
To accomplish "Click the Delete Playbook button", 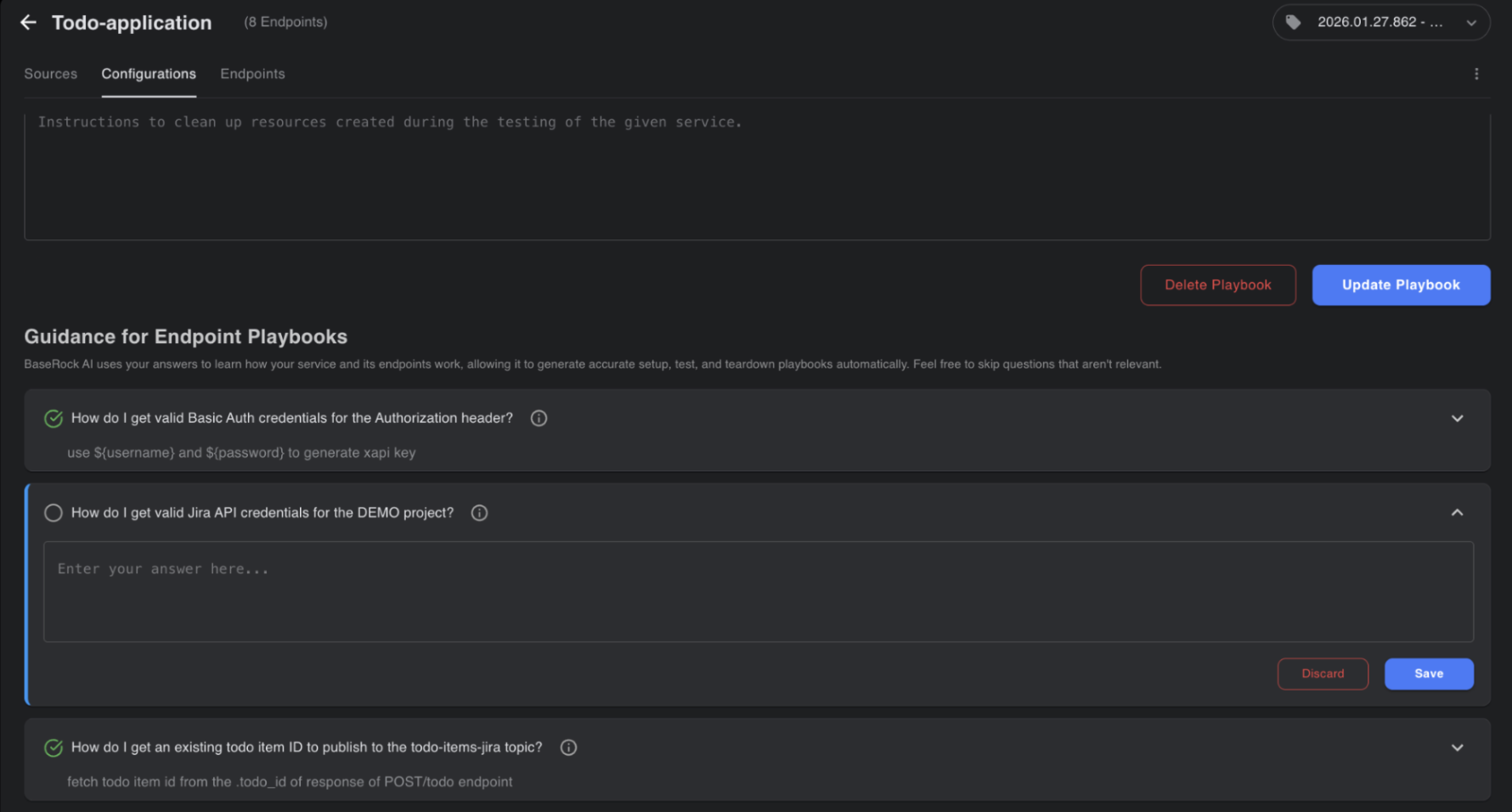I will click(1217, 285).
